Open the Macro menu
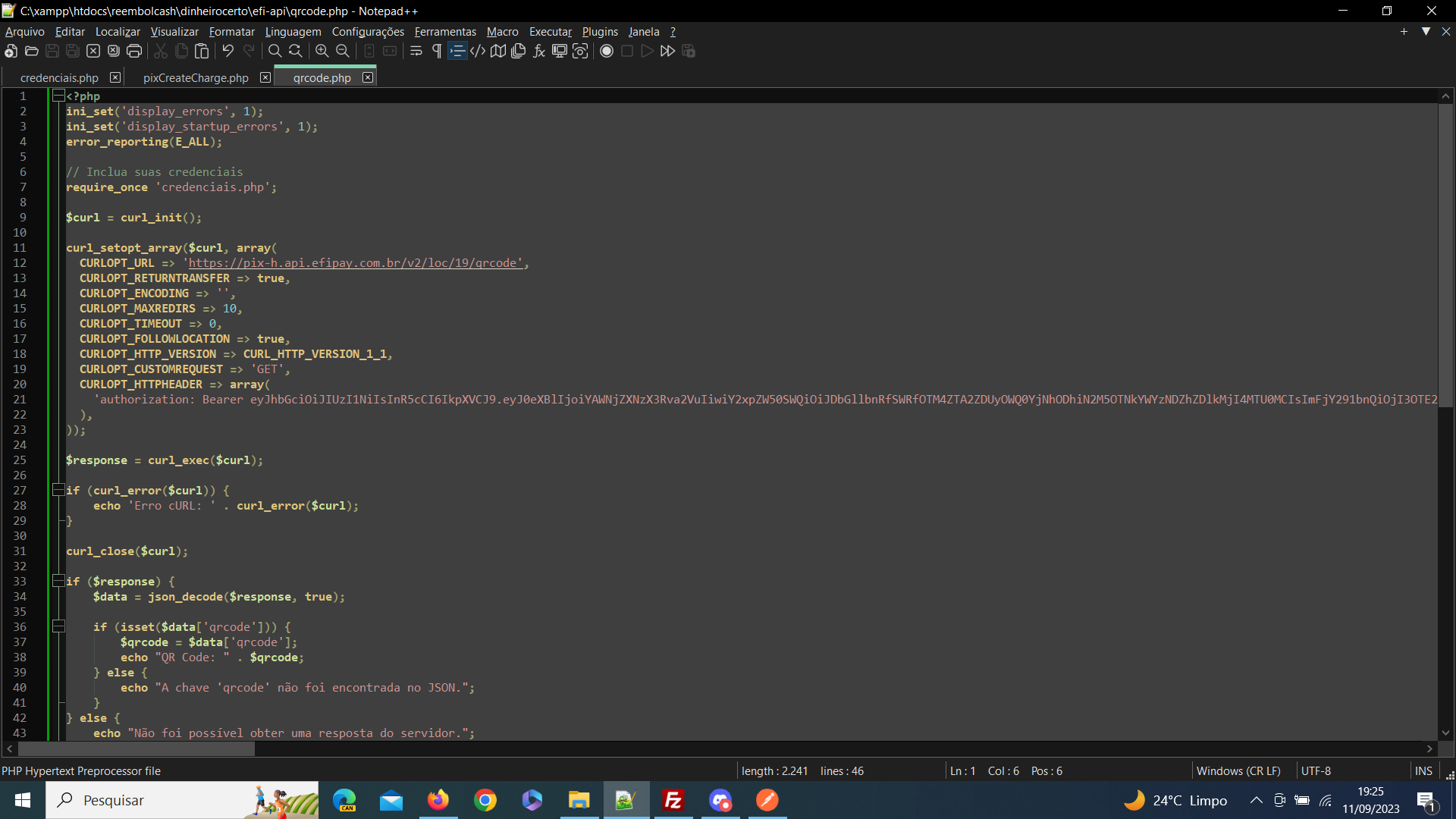This screenshot has height=819, width=1456. click(x=503, y=31)
